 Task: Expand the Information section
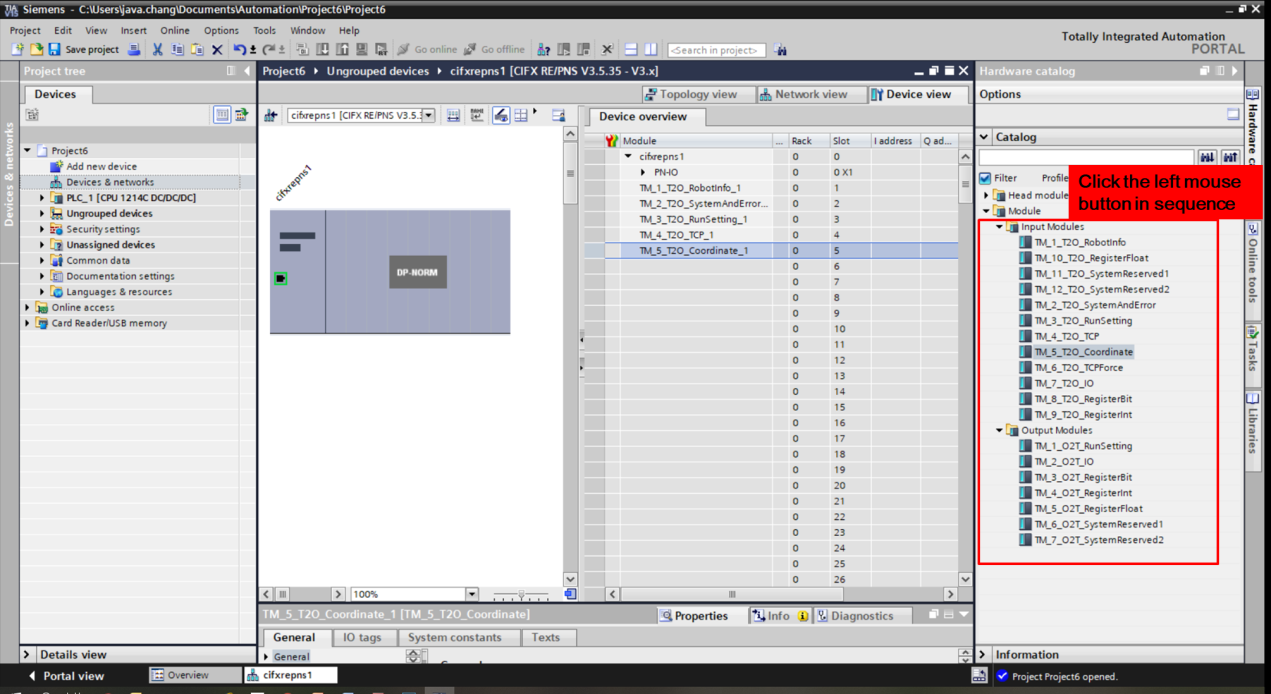[x=983, y=655]
